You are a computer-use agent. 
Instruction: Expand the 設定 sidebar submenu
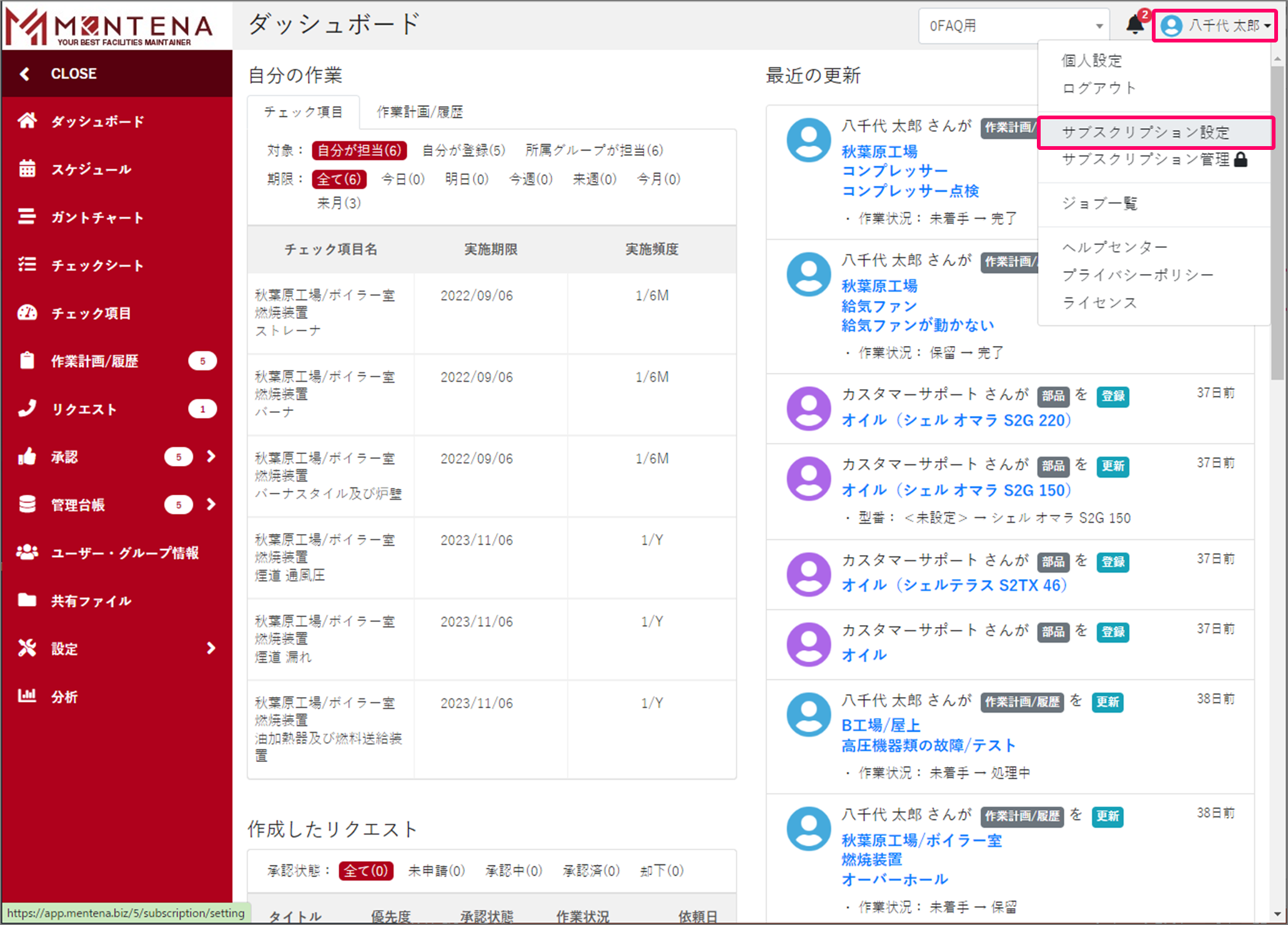click(x=211, y=648)
